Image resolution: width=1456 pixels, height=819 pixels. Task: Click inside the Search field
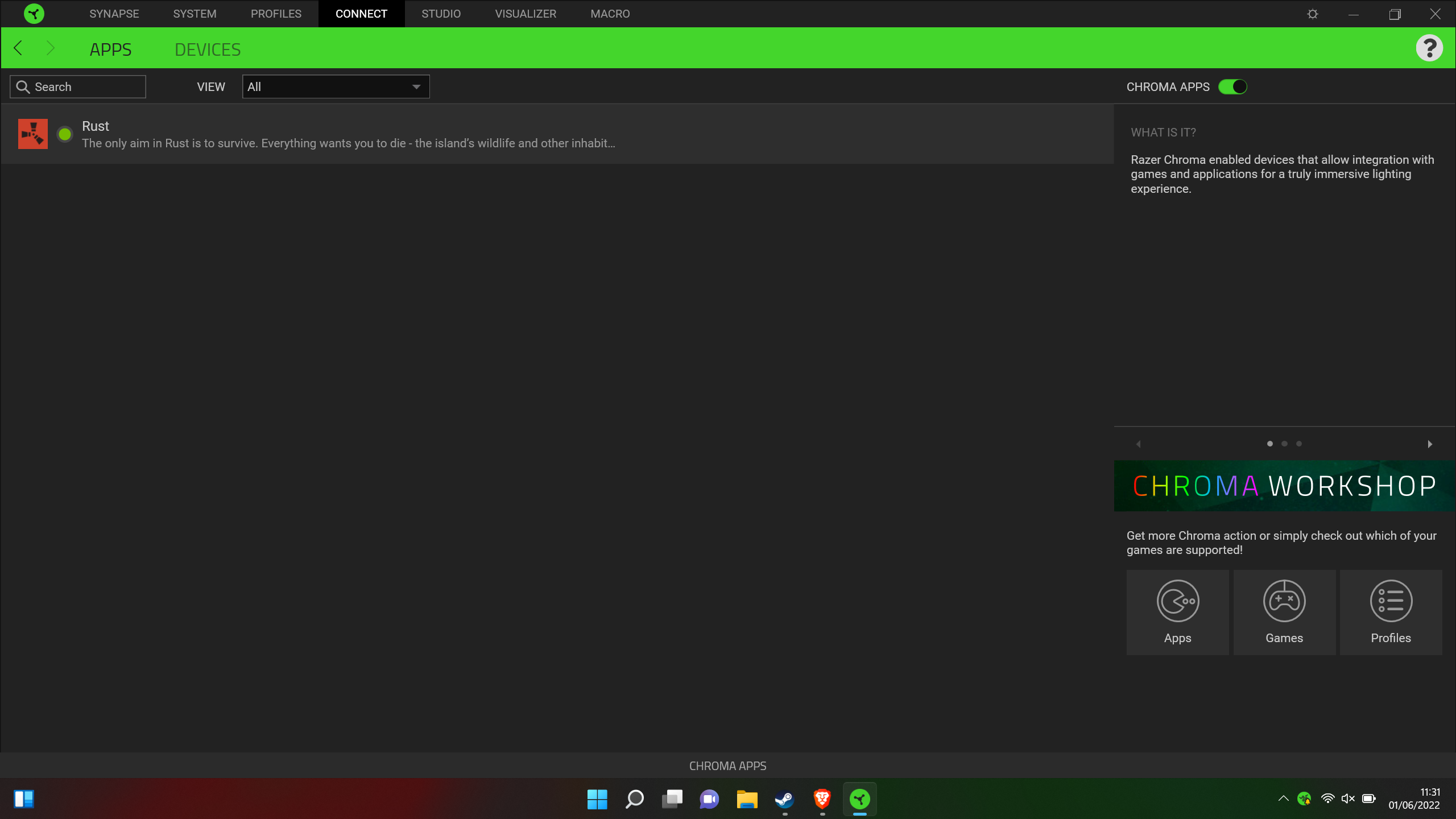(80, 86)
